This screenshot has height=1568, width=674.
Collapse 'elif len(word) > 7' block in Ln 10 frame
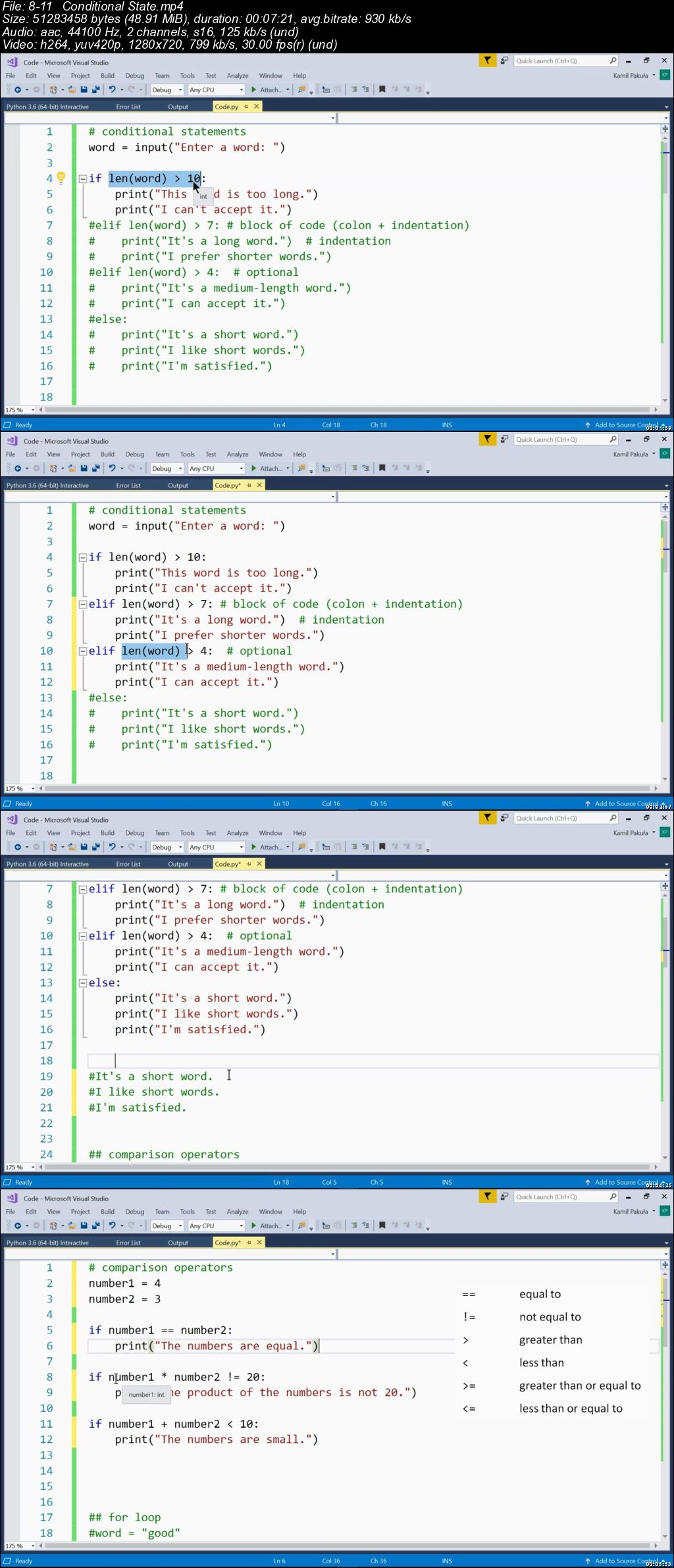click(x=83, y=604)
